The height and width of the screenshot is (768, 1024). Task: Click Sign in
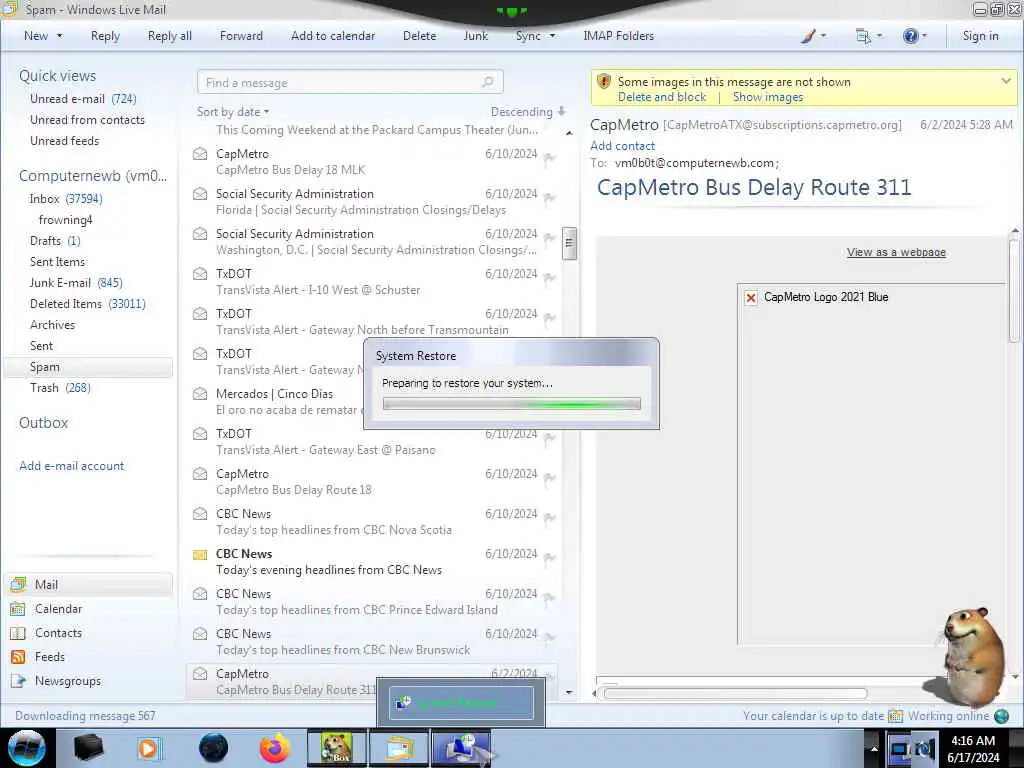click(x=980, y=36)
